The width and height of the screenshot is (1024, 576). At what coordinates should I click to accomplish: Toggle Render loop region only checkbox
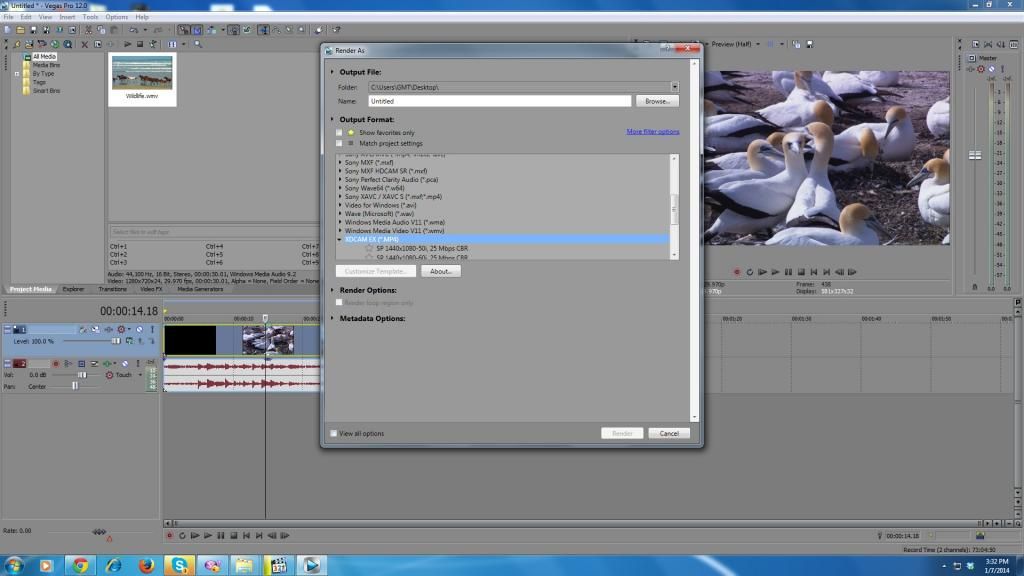tap(339, 302)
